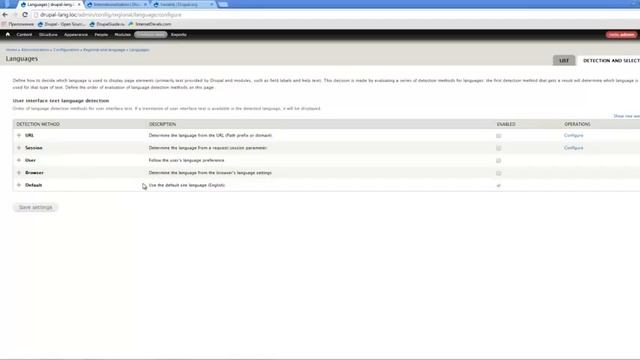640x360 pixels.
Task: Click the Operations column header
Action: (x=577, y=124)
